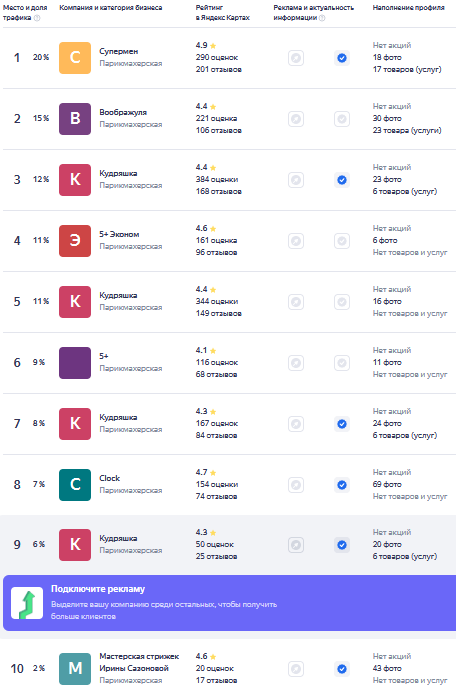The image size is (456, 691).
Task: Click the green arrow advertising icon
Action: (x=27, y=602)
